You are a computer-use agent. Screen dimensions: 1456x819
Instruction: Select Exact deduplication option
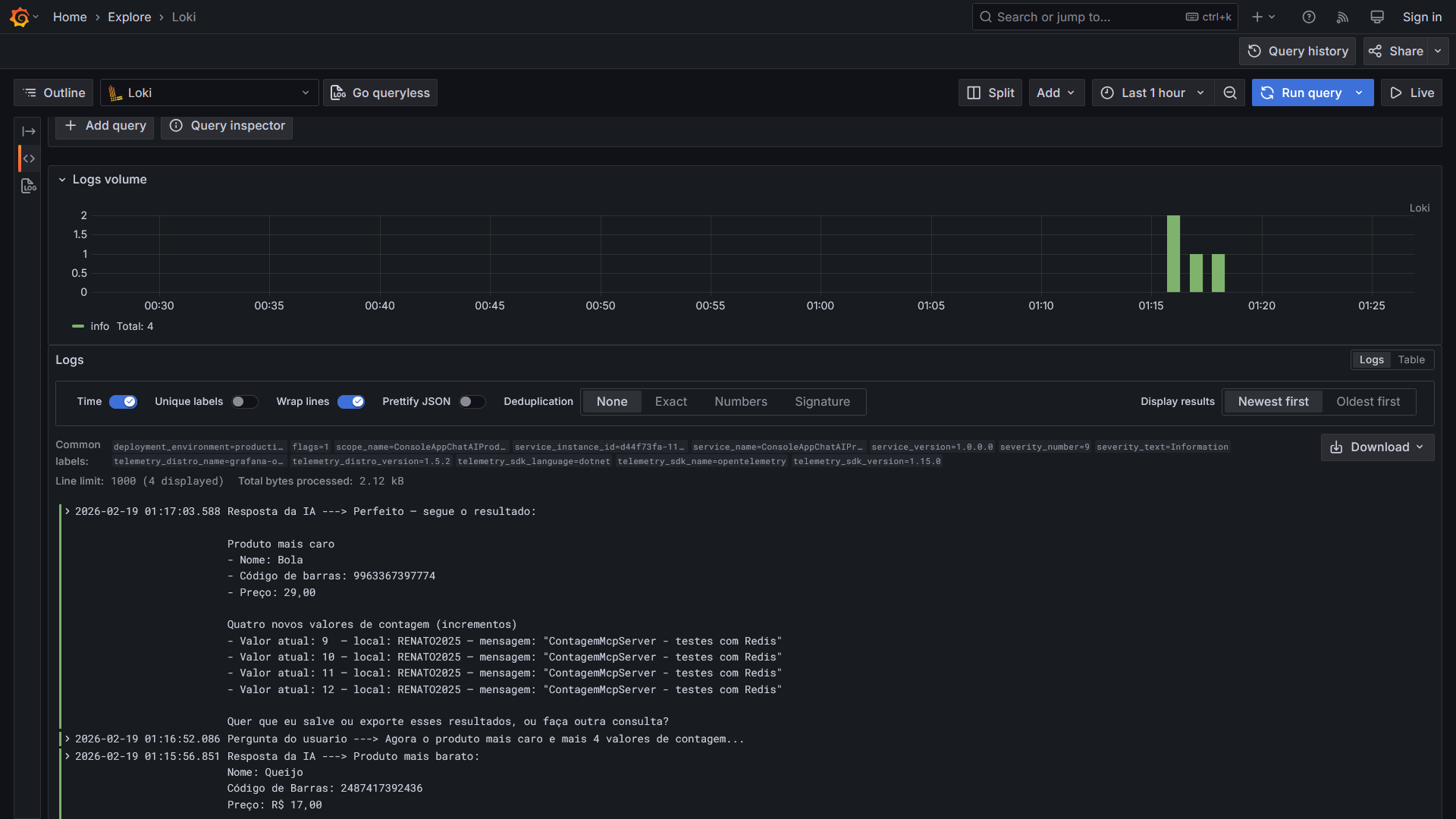coord(671,402)
